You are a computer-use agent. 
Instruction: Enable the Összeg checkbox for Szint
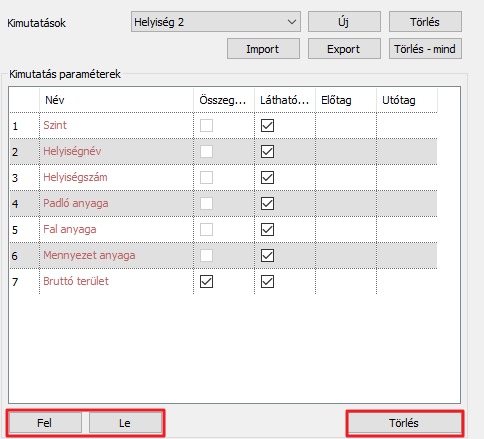pyautogui.click(x=206, y=126)
